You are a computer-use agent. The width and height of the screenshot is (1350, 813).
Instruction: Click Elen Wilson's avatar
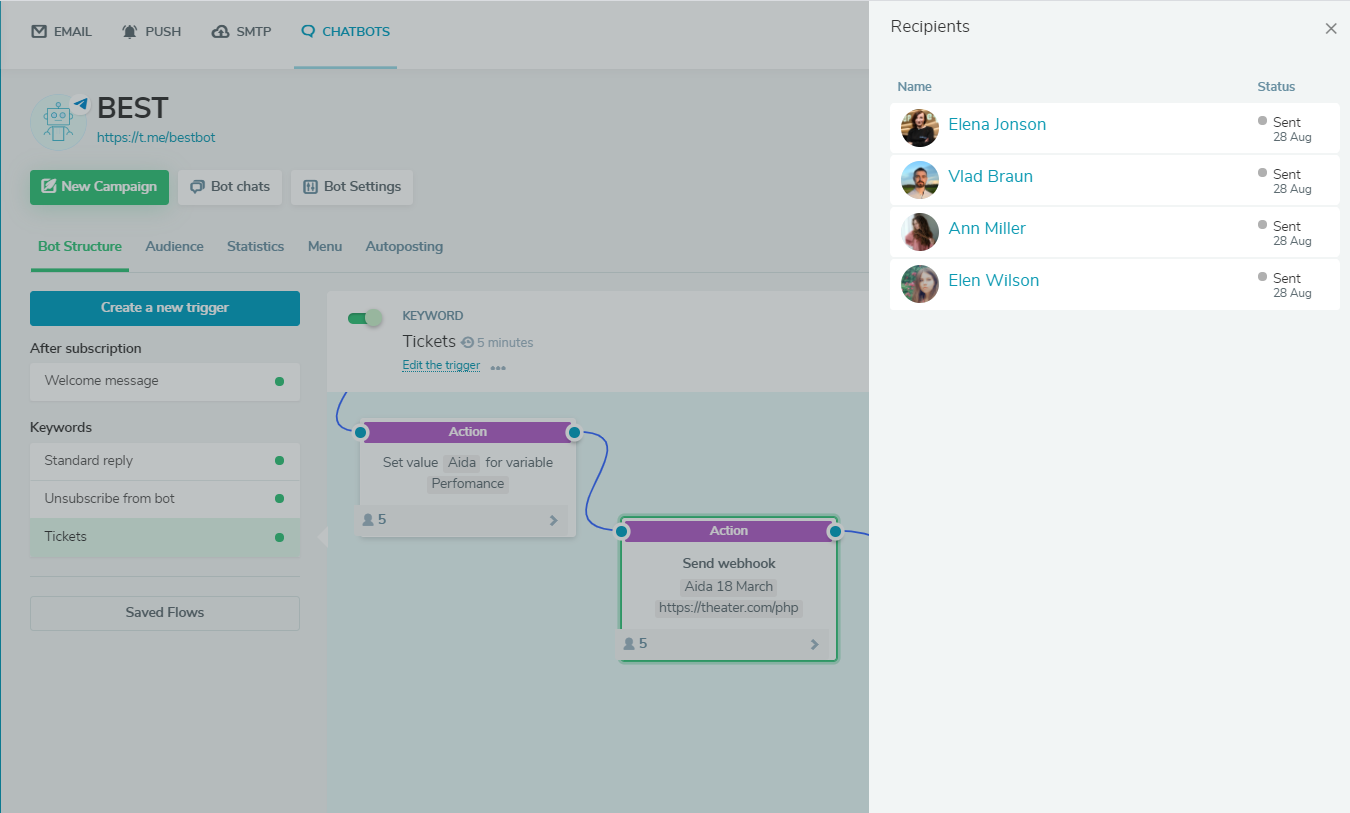tap(920, 284)
